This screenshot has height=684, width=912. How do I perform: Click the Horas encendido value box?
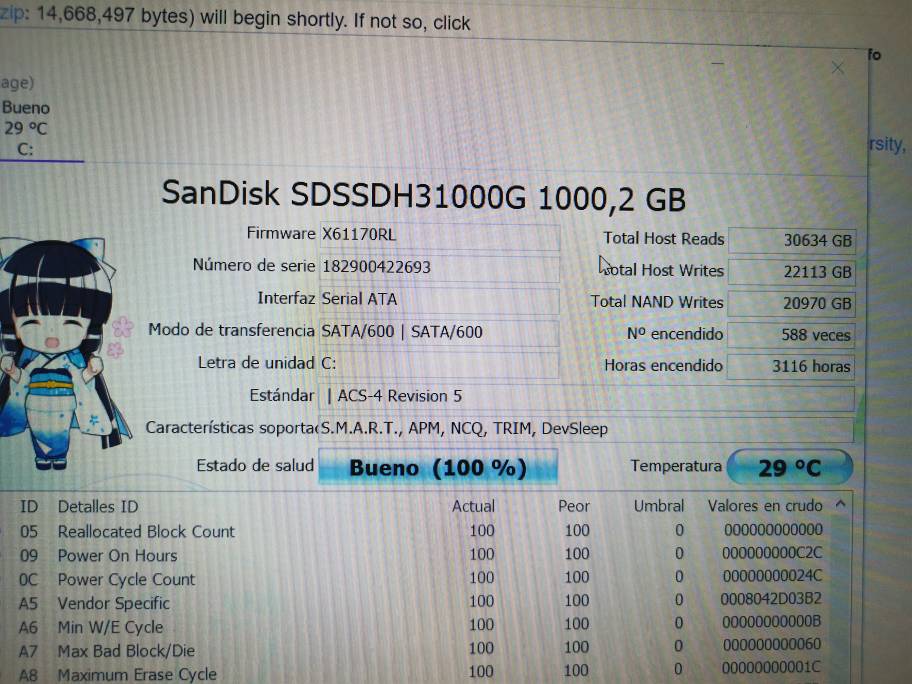(791, 366)
